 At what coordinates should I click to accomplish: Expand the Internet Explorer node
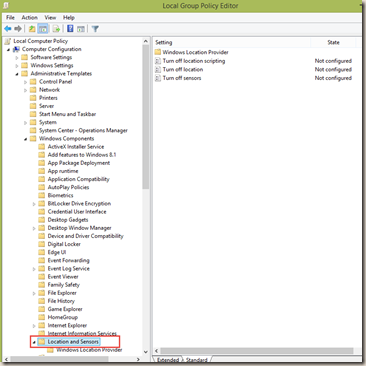[34, 326]
